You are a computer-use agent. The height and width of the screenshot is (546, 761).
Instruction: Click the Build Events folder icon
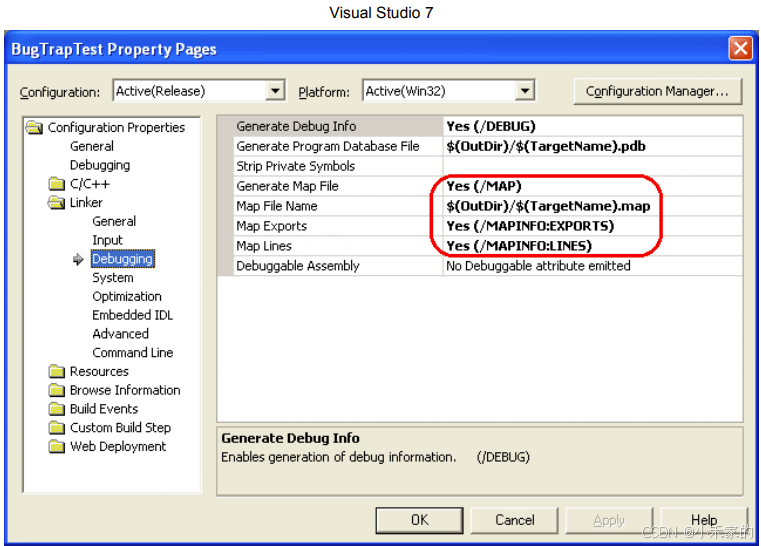click(x=56, y=409)
